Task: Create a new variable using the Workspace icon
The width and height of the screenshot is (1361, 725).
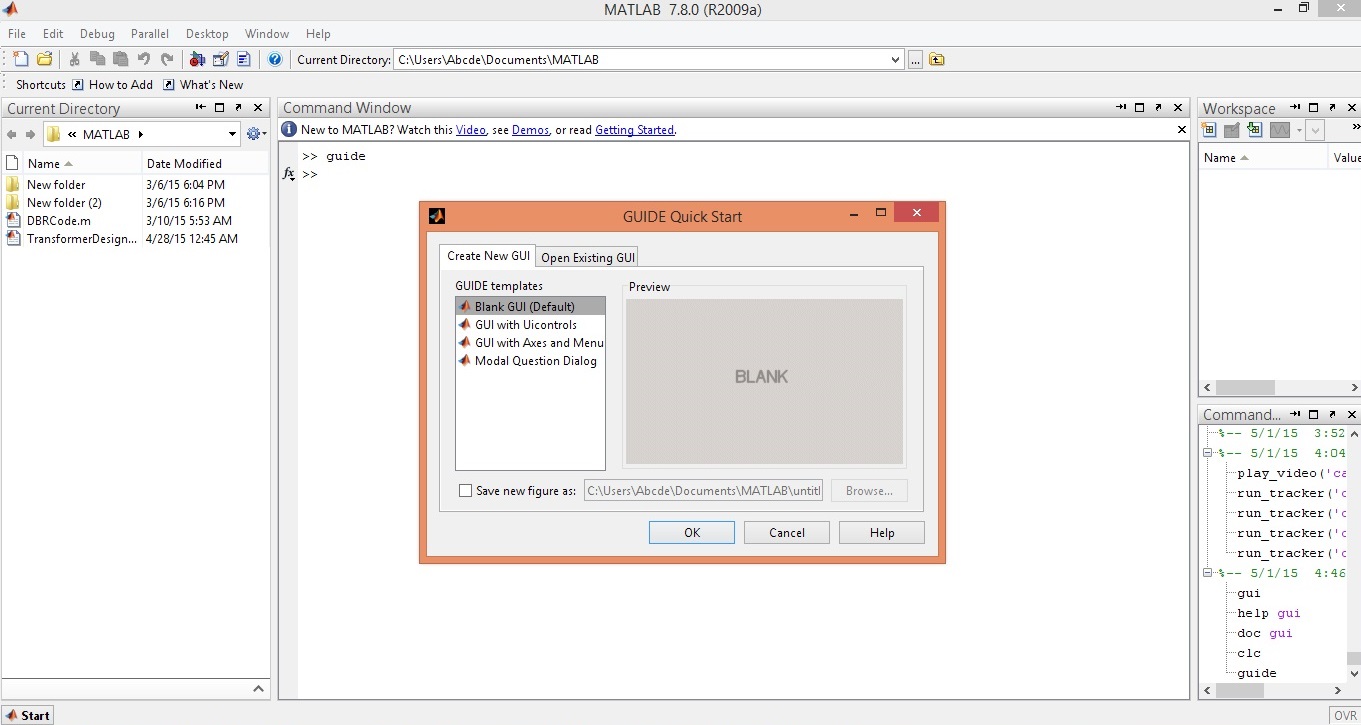Action: (x=1209, y=129)
